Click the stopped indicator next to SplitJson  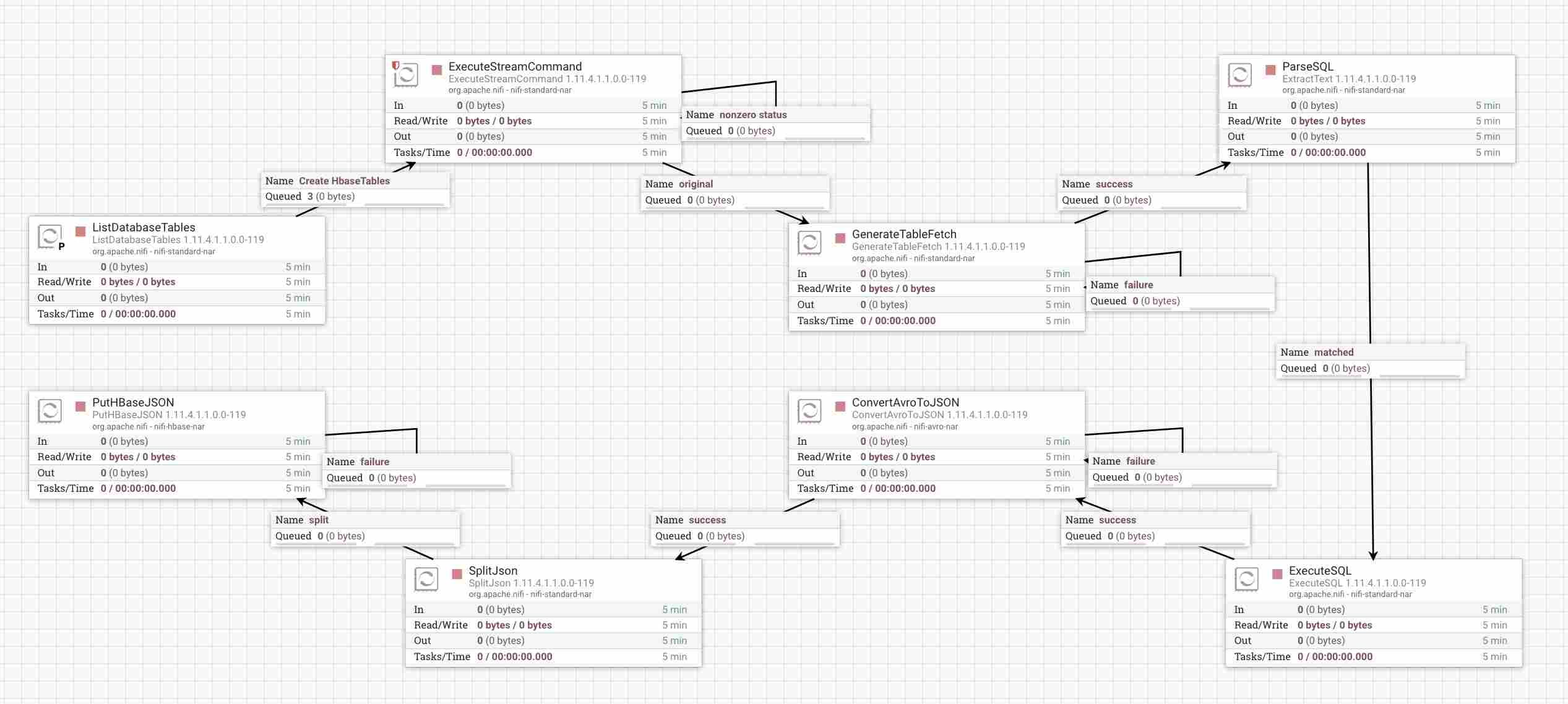tap(457, 574)
